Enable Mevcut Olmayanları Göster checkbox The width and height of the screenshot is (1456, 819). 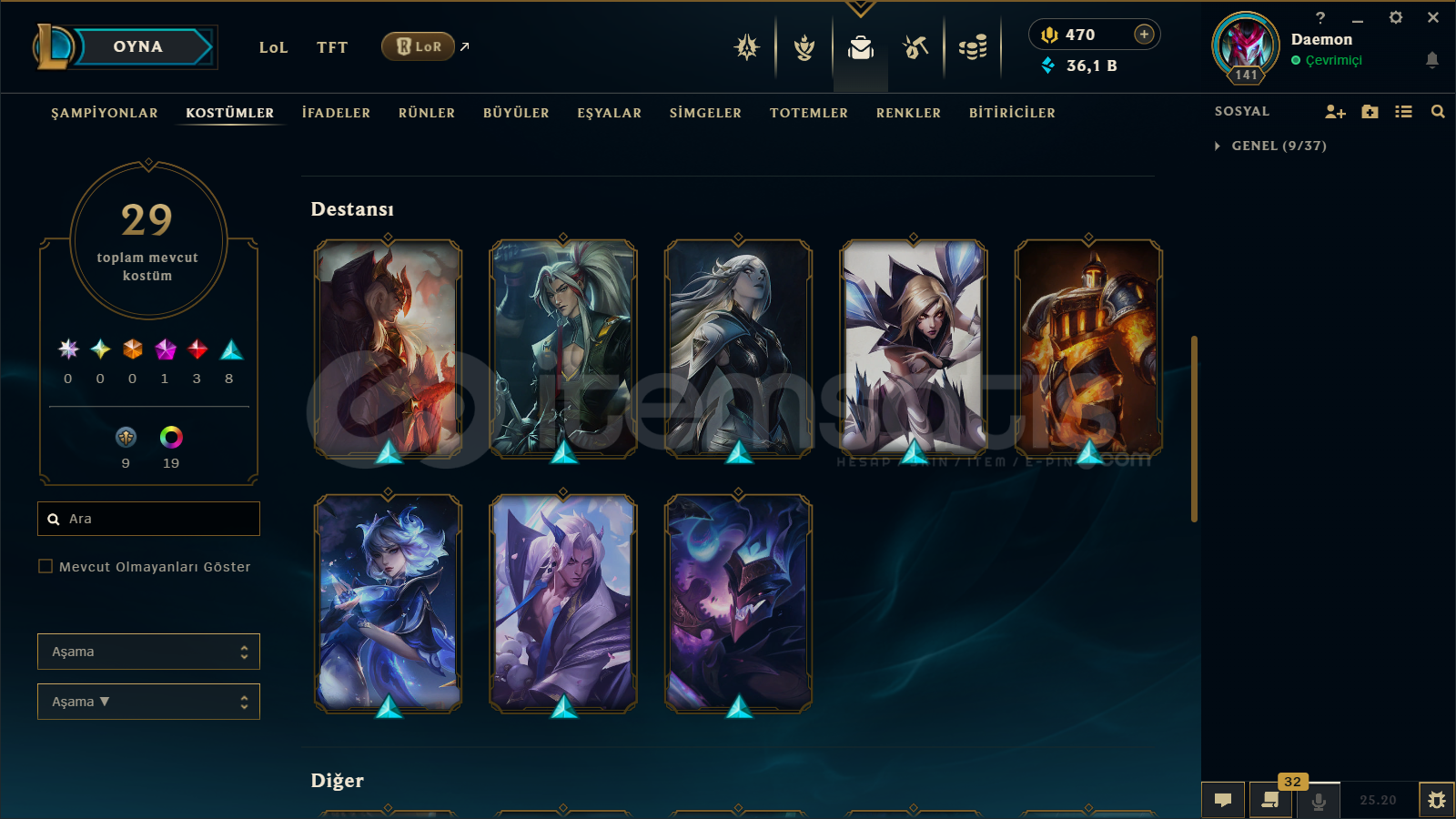45,566
